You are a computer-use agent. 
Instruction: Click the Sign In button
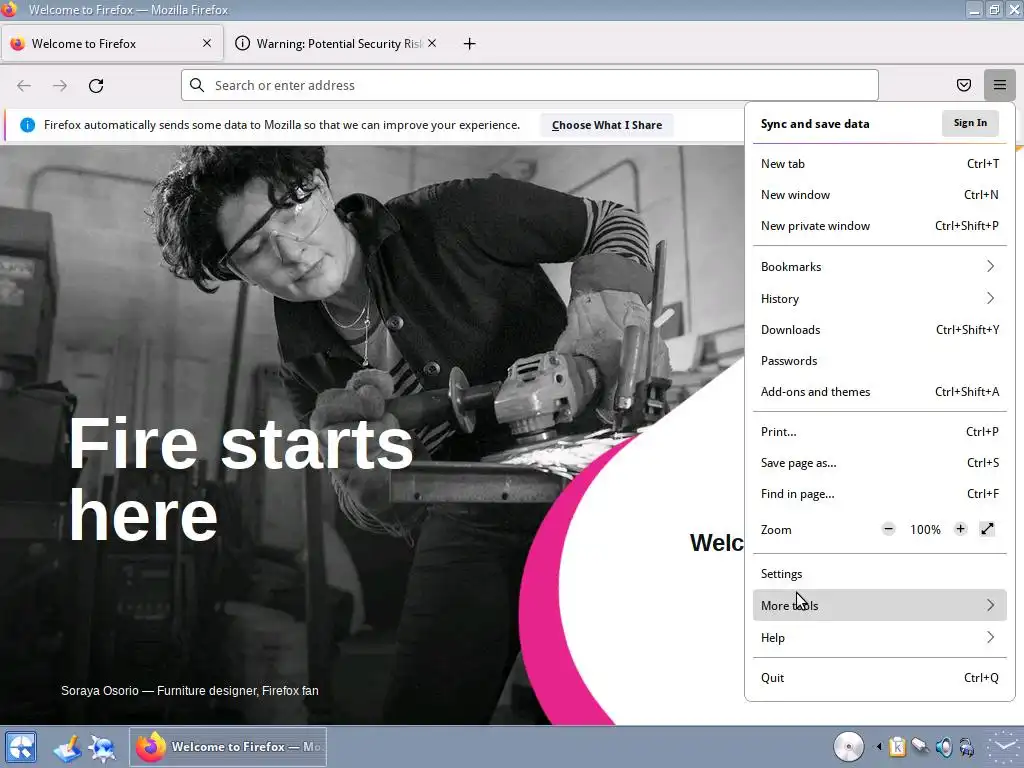(x=970, y=123)
